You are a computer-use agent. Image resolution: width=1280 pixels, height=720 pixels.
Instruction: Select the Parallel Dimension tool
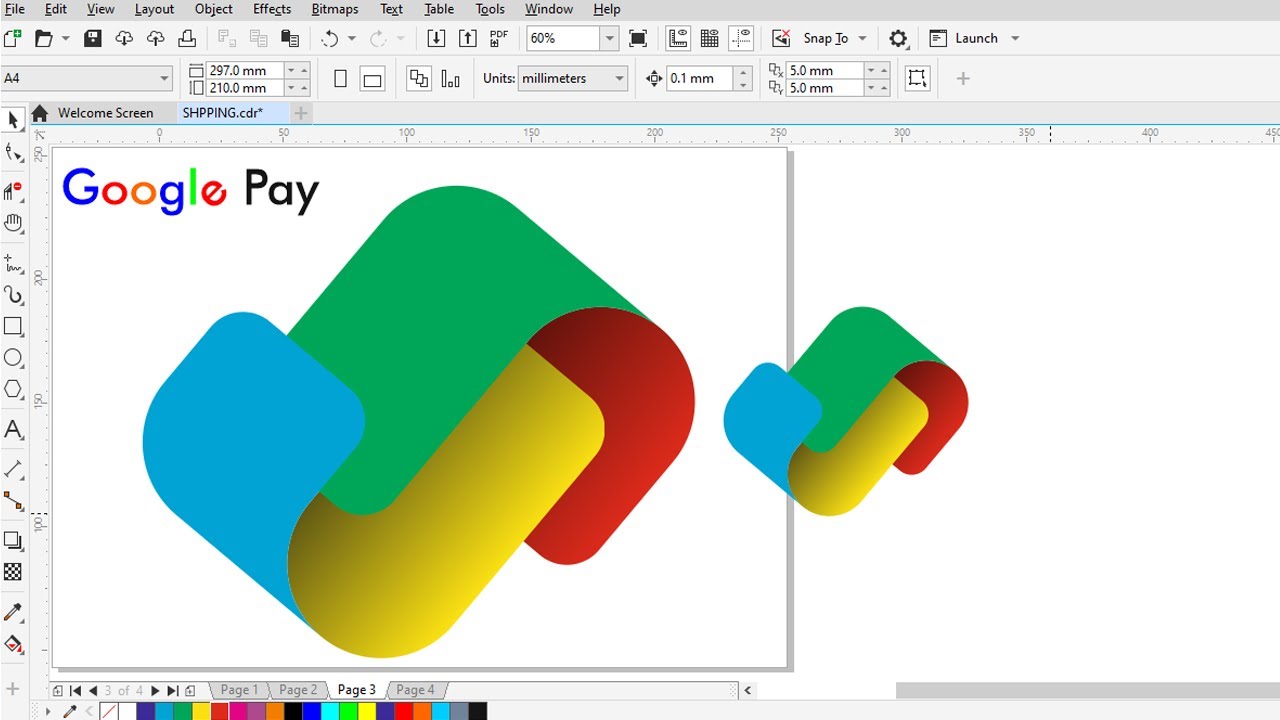13,469
